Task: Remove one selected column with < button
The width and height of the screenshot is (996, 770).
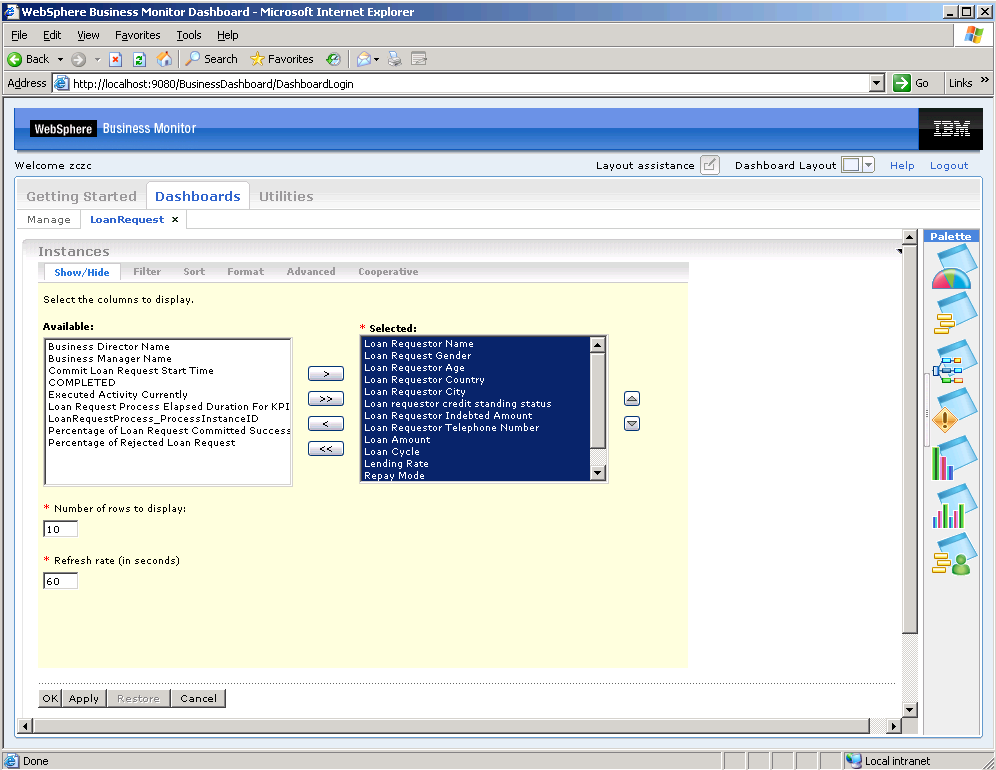Action: pos(326,423)
